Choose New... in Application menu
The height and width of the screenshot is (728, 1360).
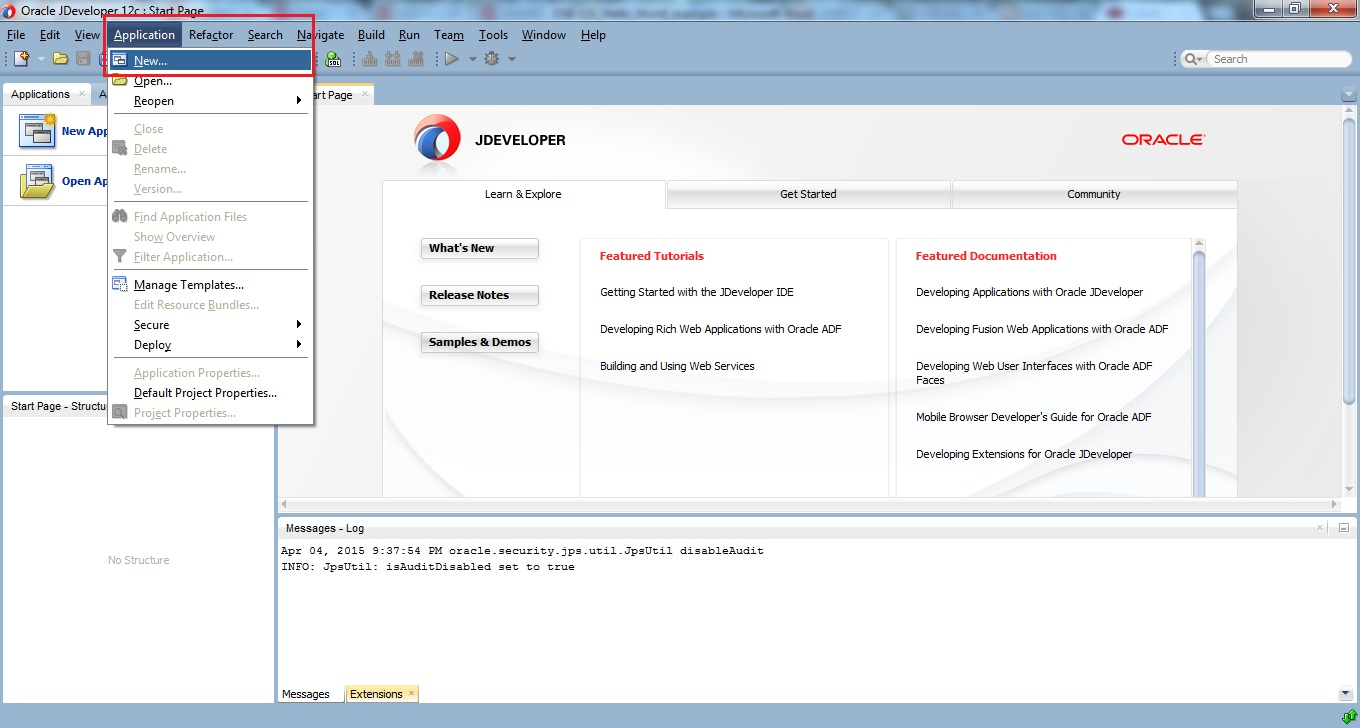click(210, 61)
